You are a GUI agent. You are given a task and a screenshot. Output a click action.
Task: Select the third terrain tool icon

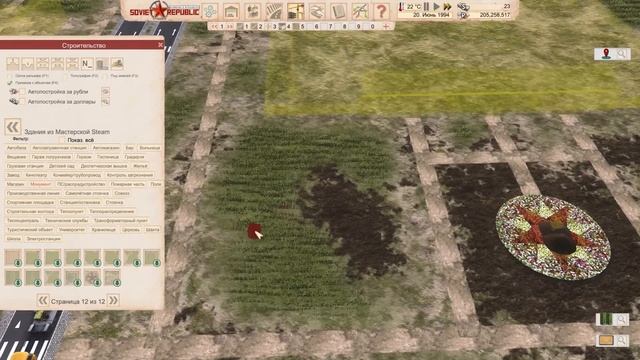42,64
